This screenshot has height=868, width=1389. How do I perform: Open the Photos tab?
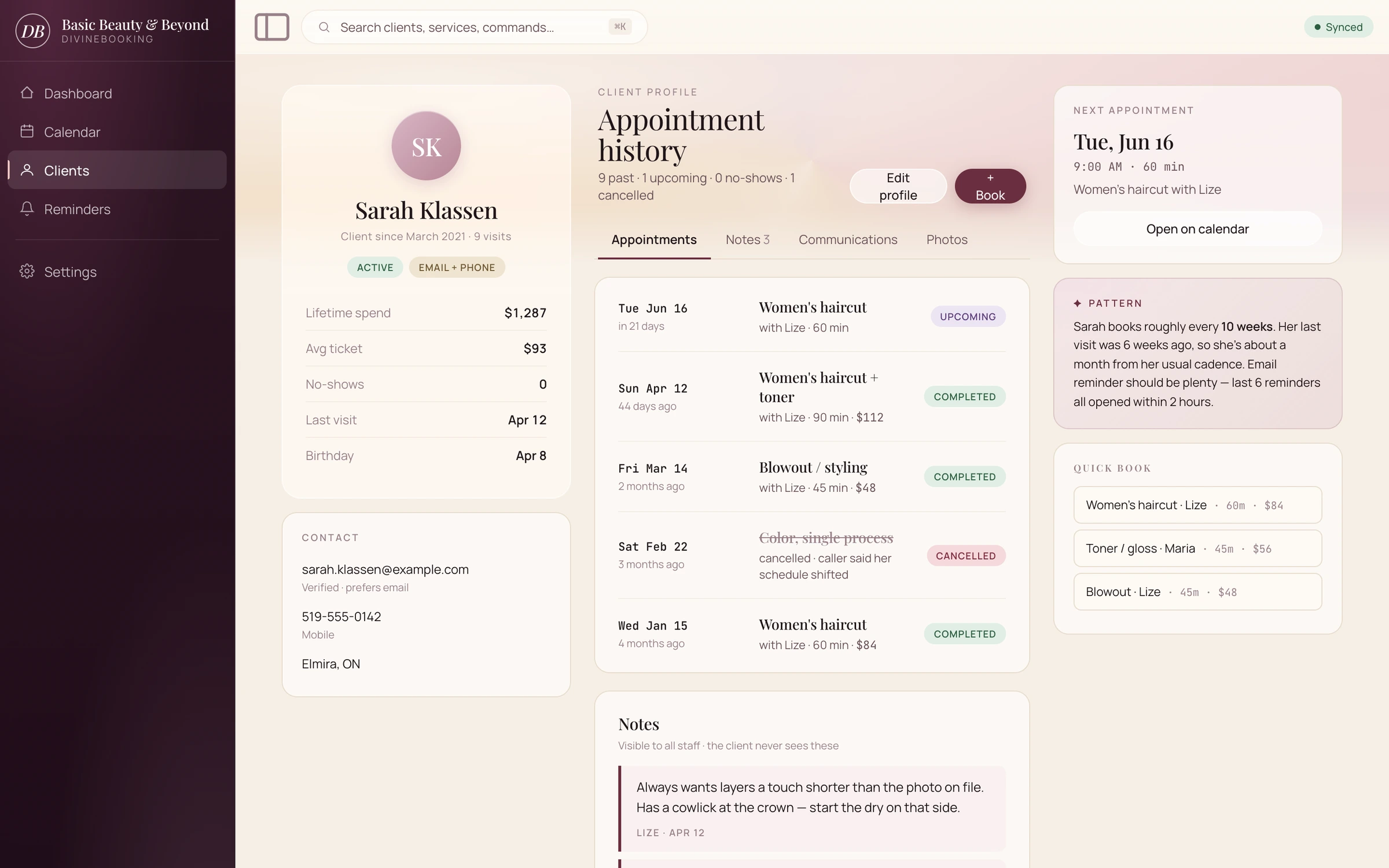point(947,240)
